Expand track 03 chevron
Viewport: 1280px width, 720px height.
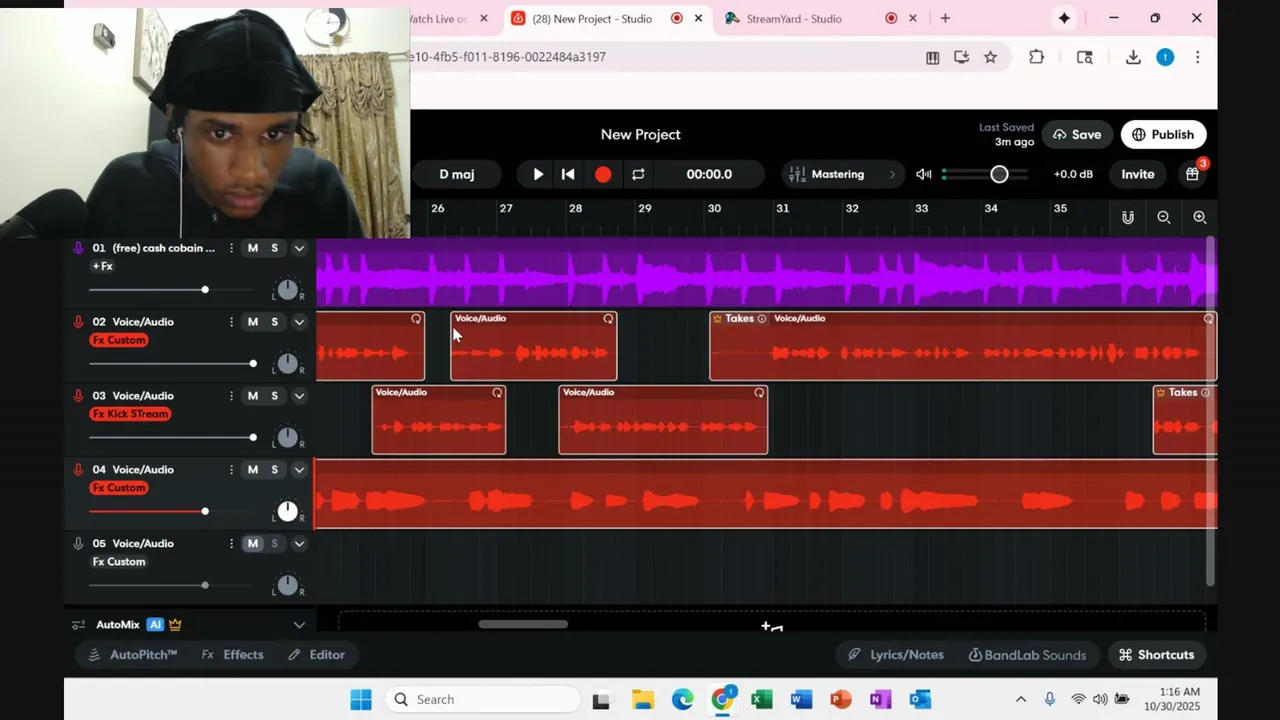coord(299,396)
